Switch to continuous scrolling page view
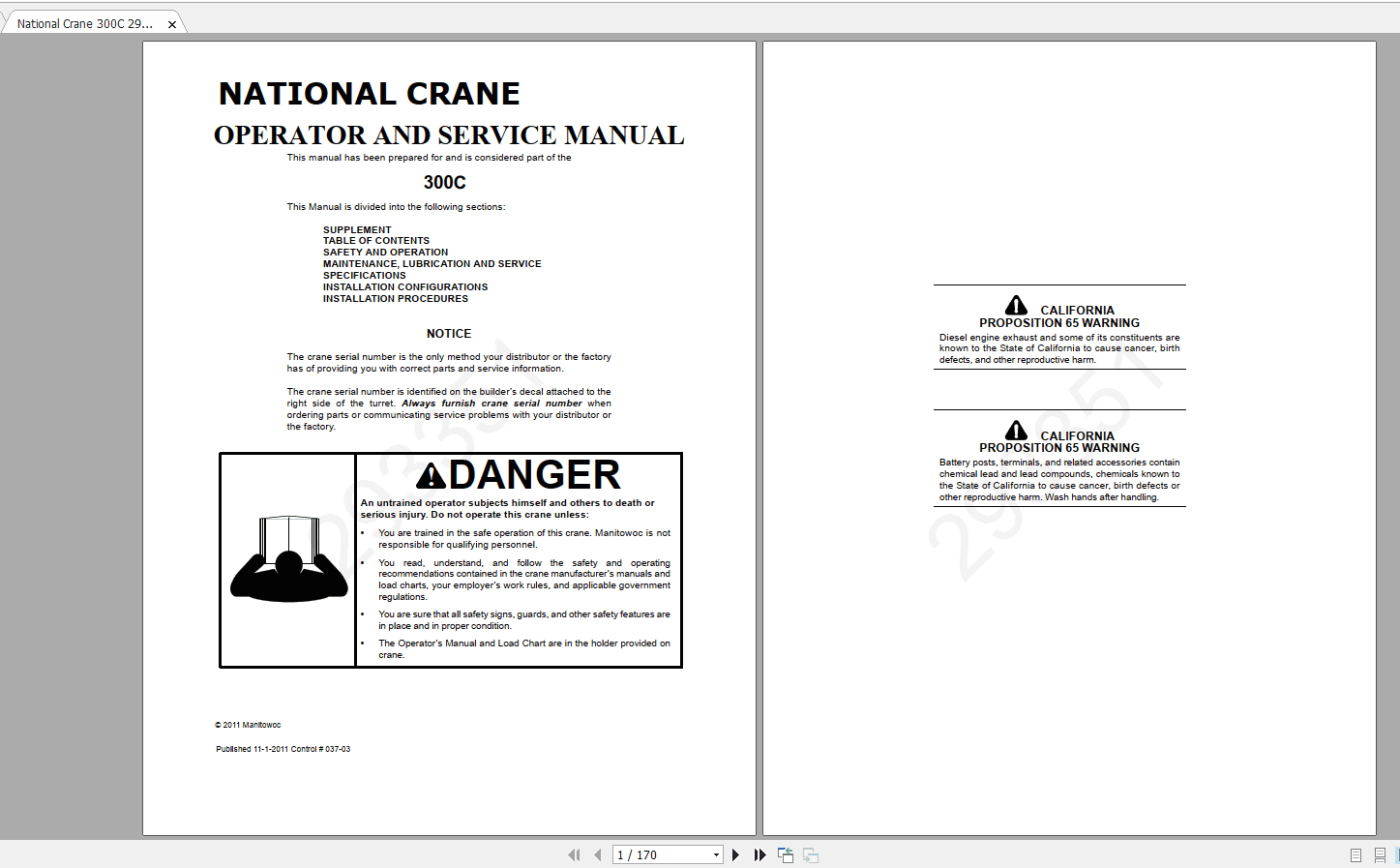Viewport: 1400px width, 868px height. [1380, 855]
